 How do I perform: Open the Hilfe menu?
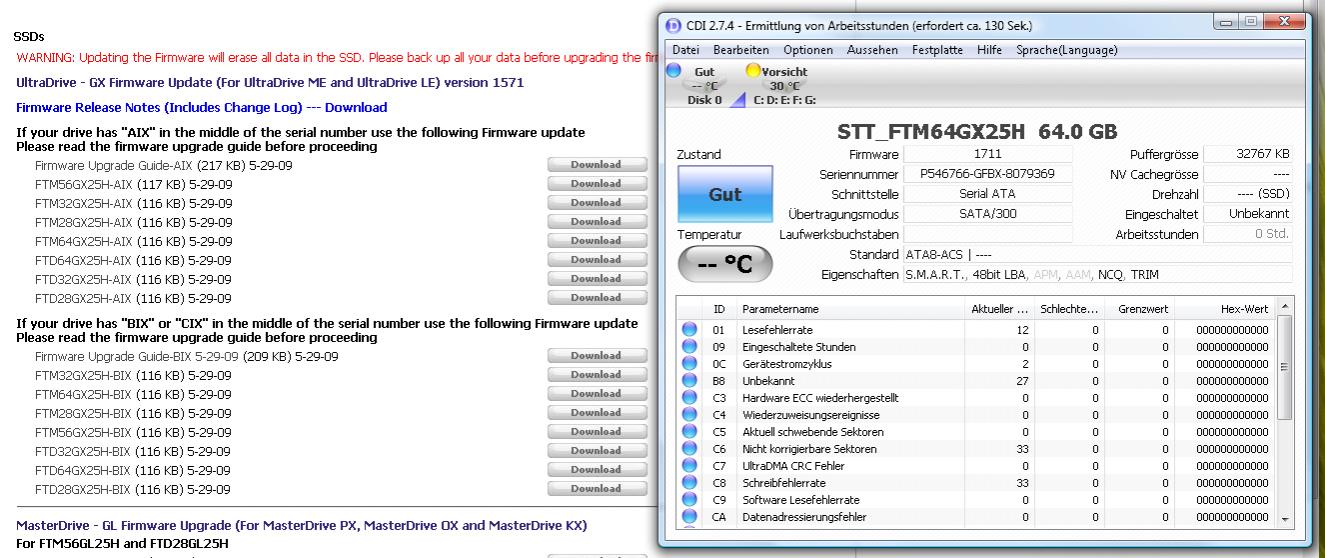pyautogui.click(x=989, y=50)
